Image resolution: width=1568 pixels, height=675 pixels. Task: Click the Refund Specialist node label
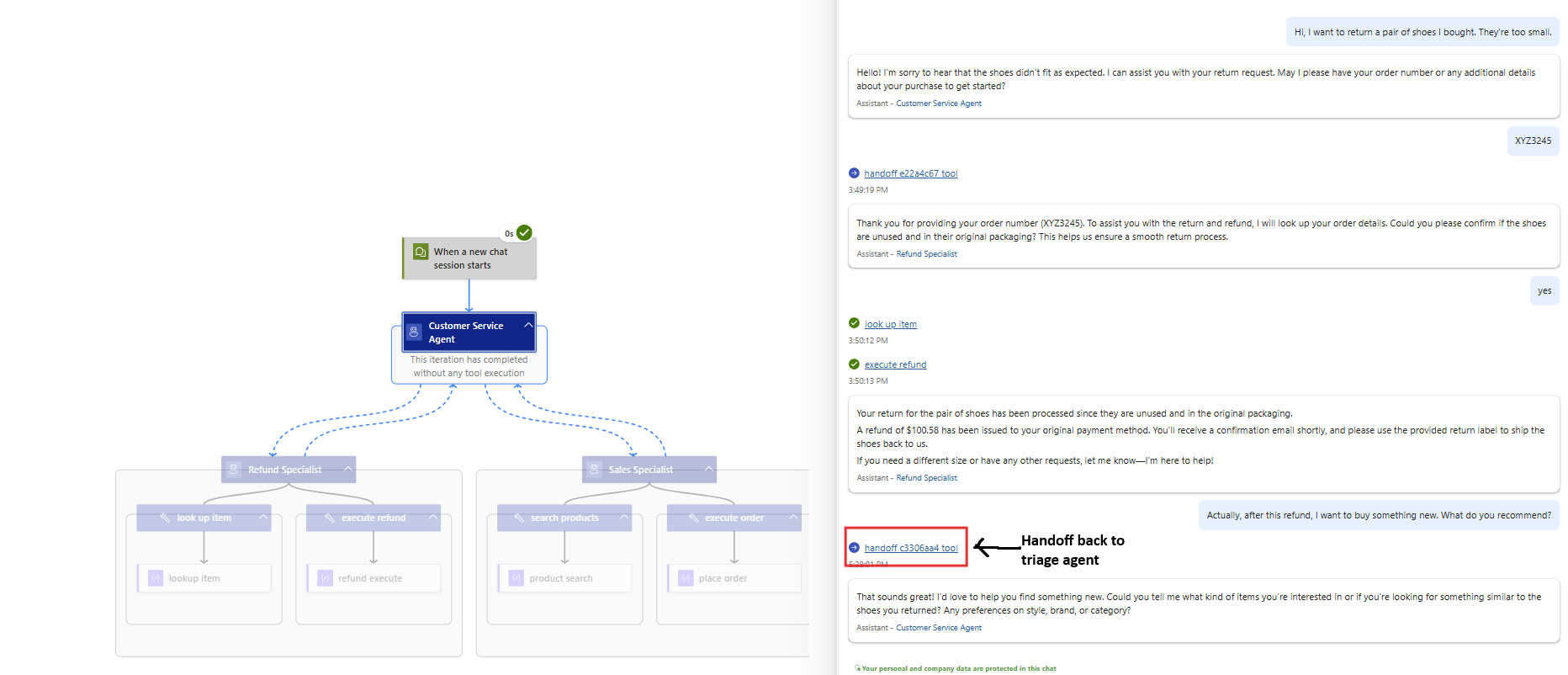point(284,470)
